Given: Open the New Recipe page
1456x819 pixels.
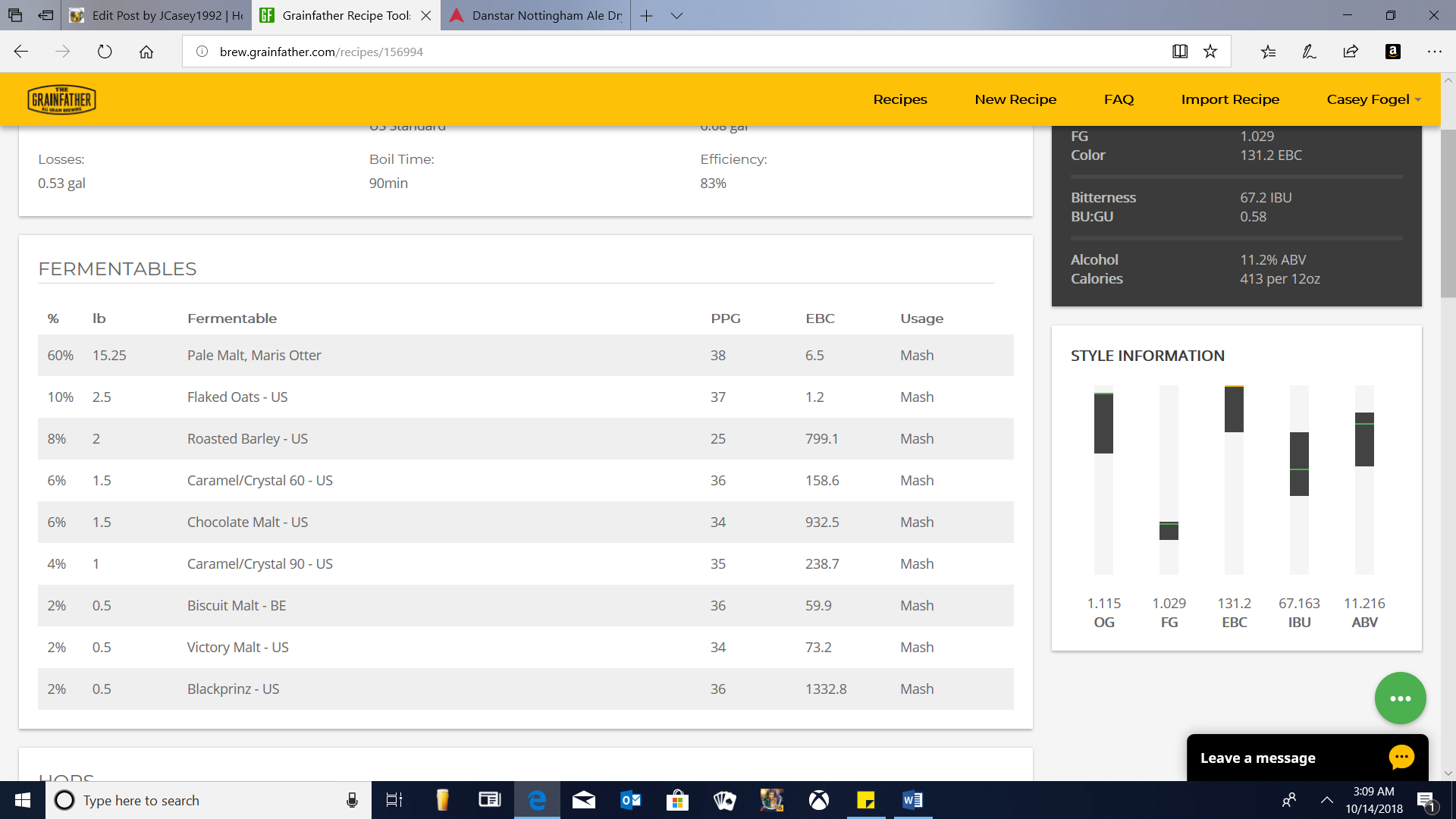Looking at the screenshot, I should [1015, 99].
